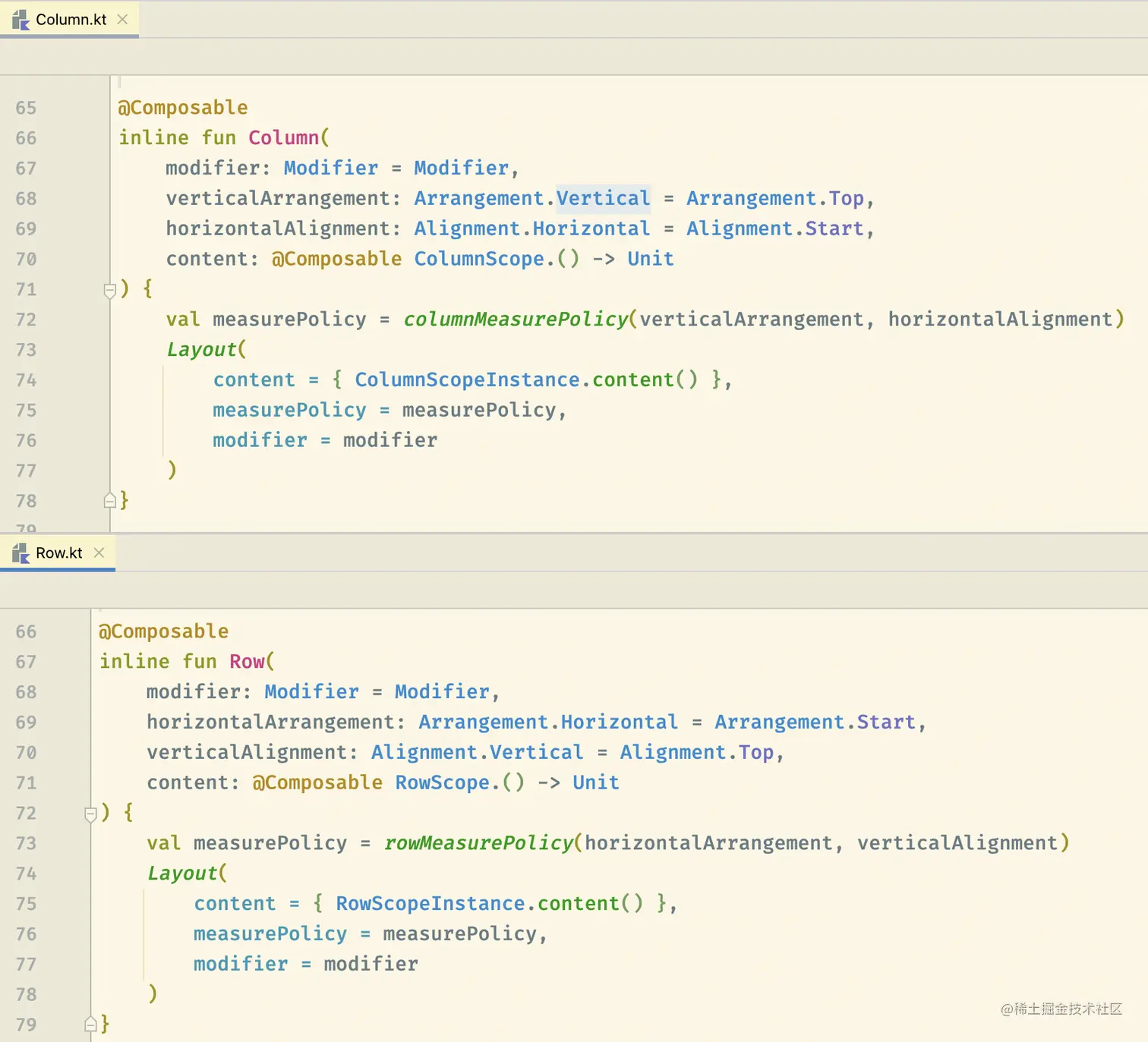Click line number 72 in Column.kt gutter
This screenshot has height=1042, width=1148.
(x=26, y=320)
